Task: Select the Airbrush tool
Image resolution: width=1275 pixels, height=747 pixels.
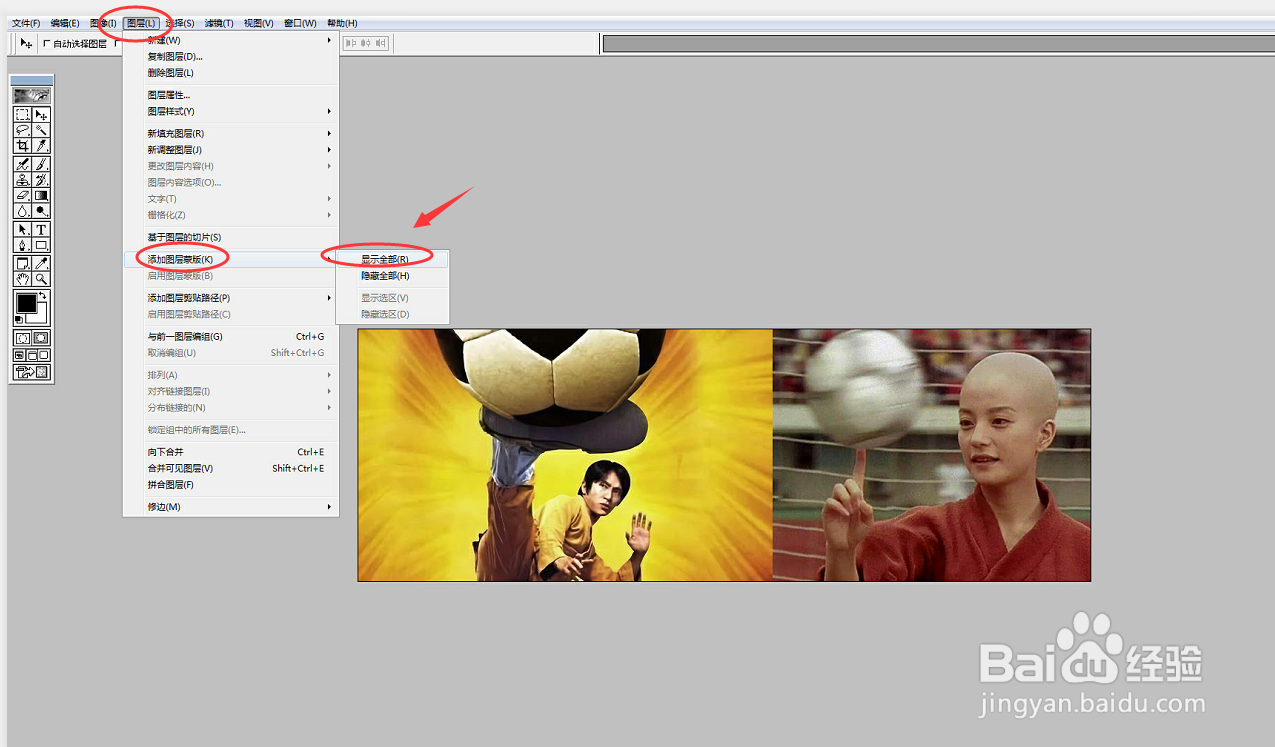Action: (x=21, y=163)
